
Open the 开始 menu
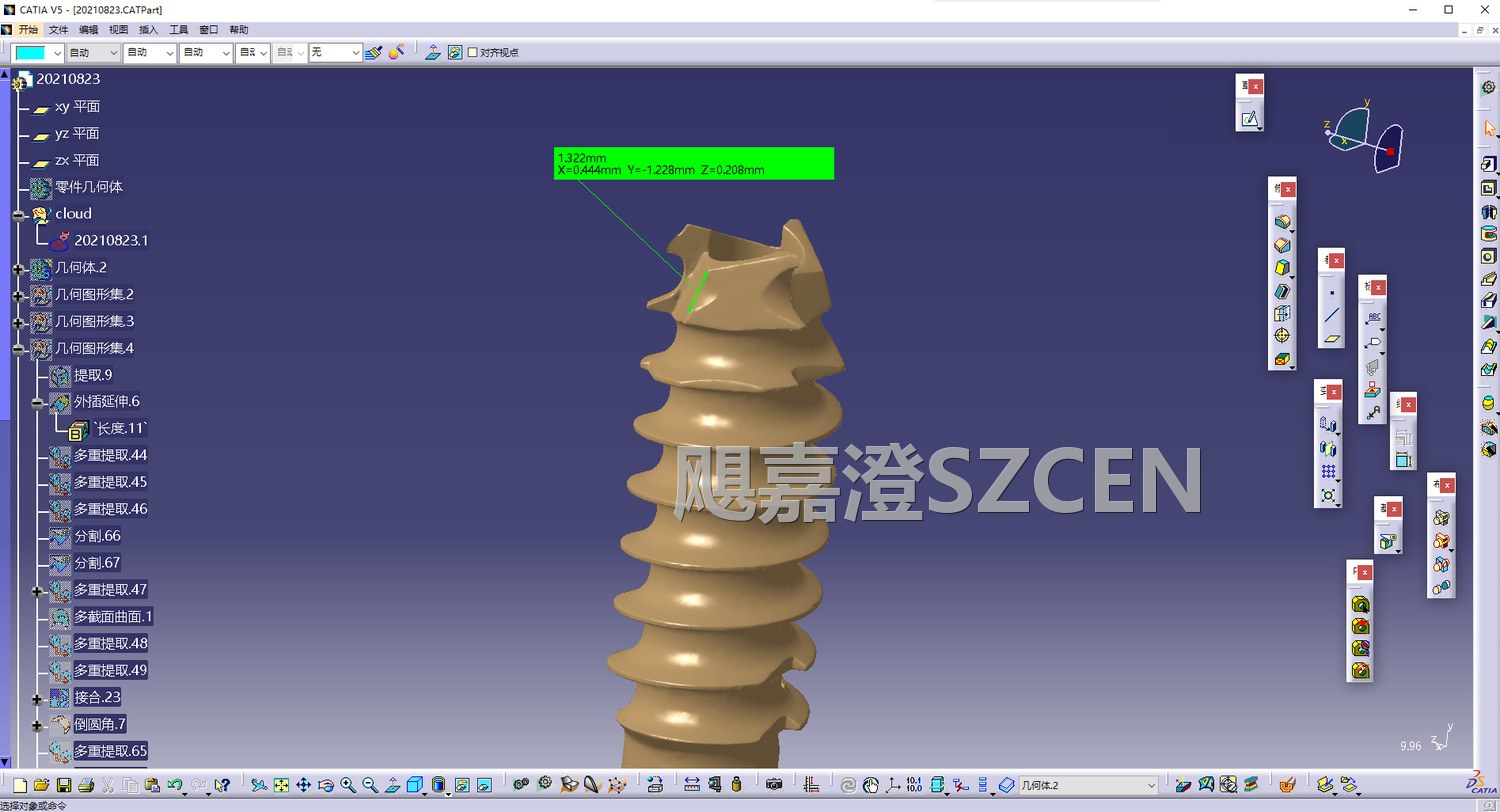tap(28, 29)
